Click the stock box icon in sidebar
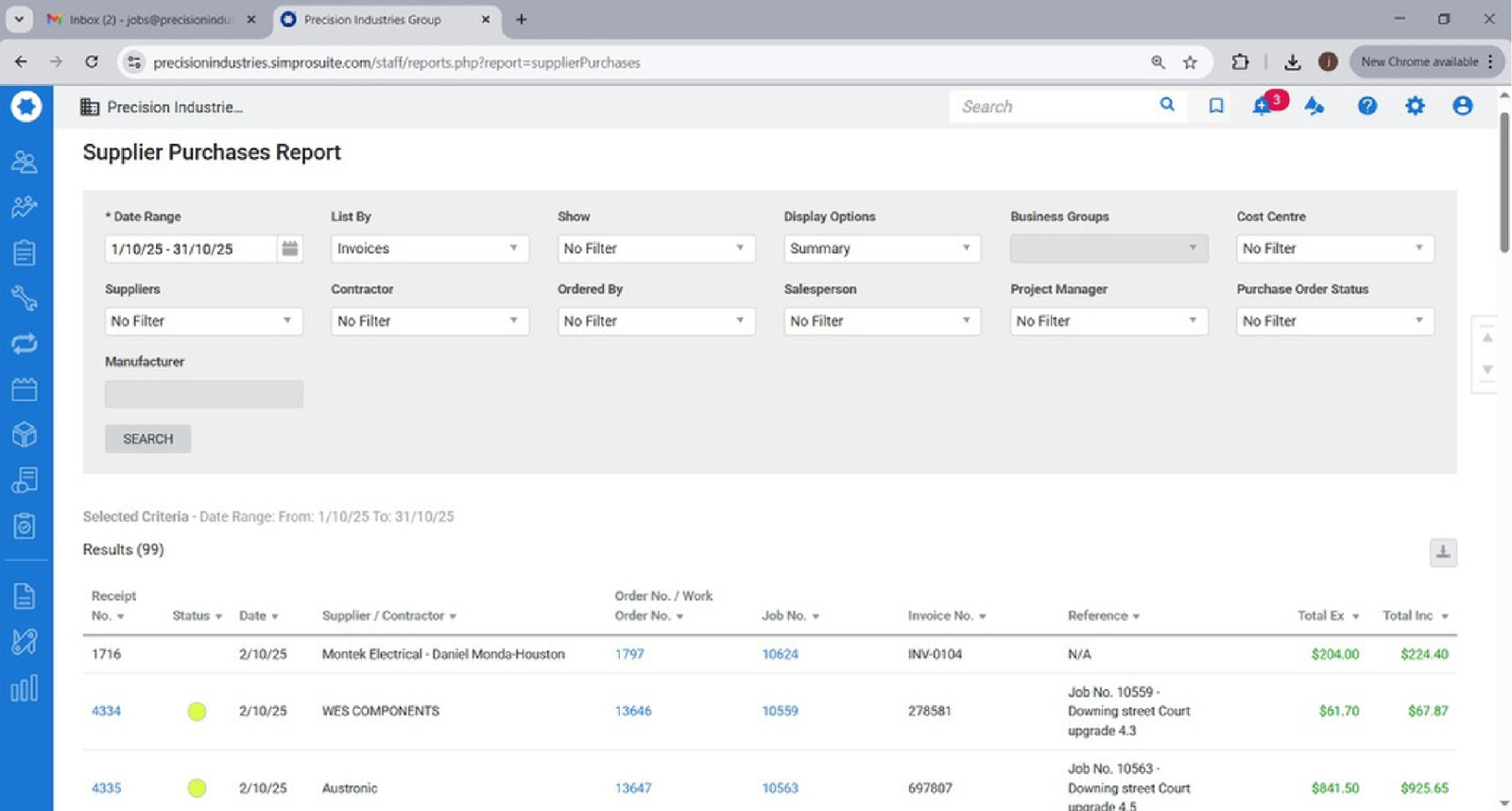Image resolution: width=1512 pixels, height=811 pixels. (25, 434)
